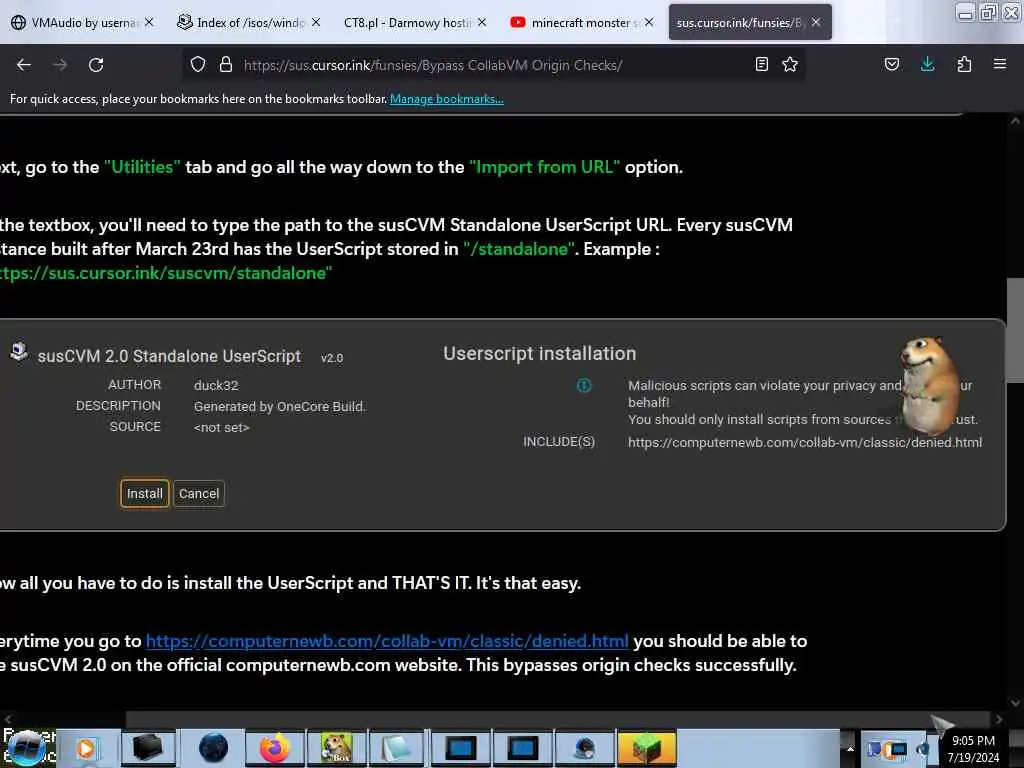The width and height of the screenshot is (1024, 768).
Task: Launch Firefox from the taskbar
Action: coord(275,748)
